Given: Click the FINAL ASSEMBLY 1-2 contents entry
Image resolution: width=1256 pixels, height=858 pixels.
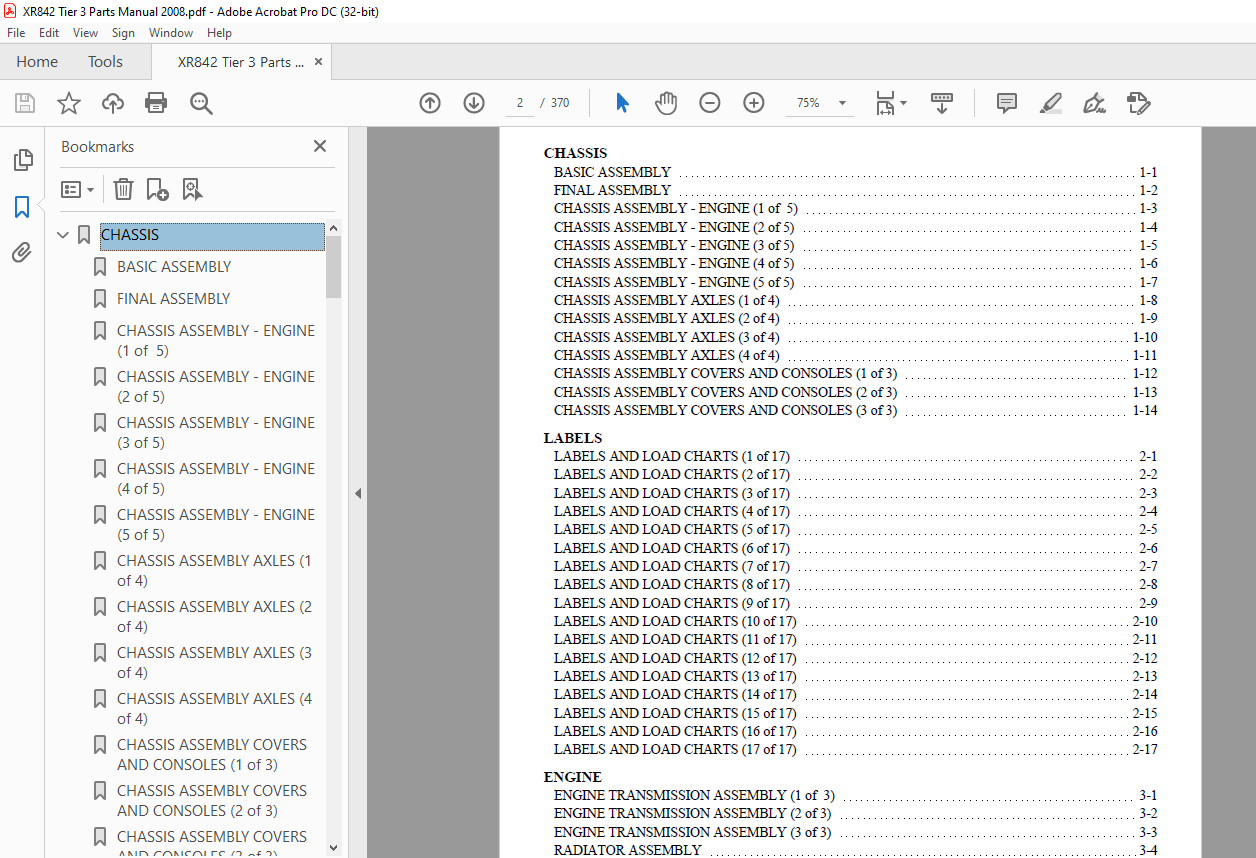Looking at the screenshot, I should (x=855, y=190).
